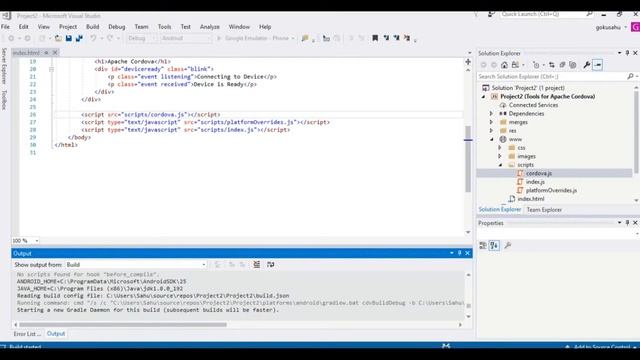Open the Google Emulator target dropdown
Image resolution: width=640 pixels, height=360 pixels.
click(292, 38)
